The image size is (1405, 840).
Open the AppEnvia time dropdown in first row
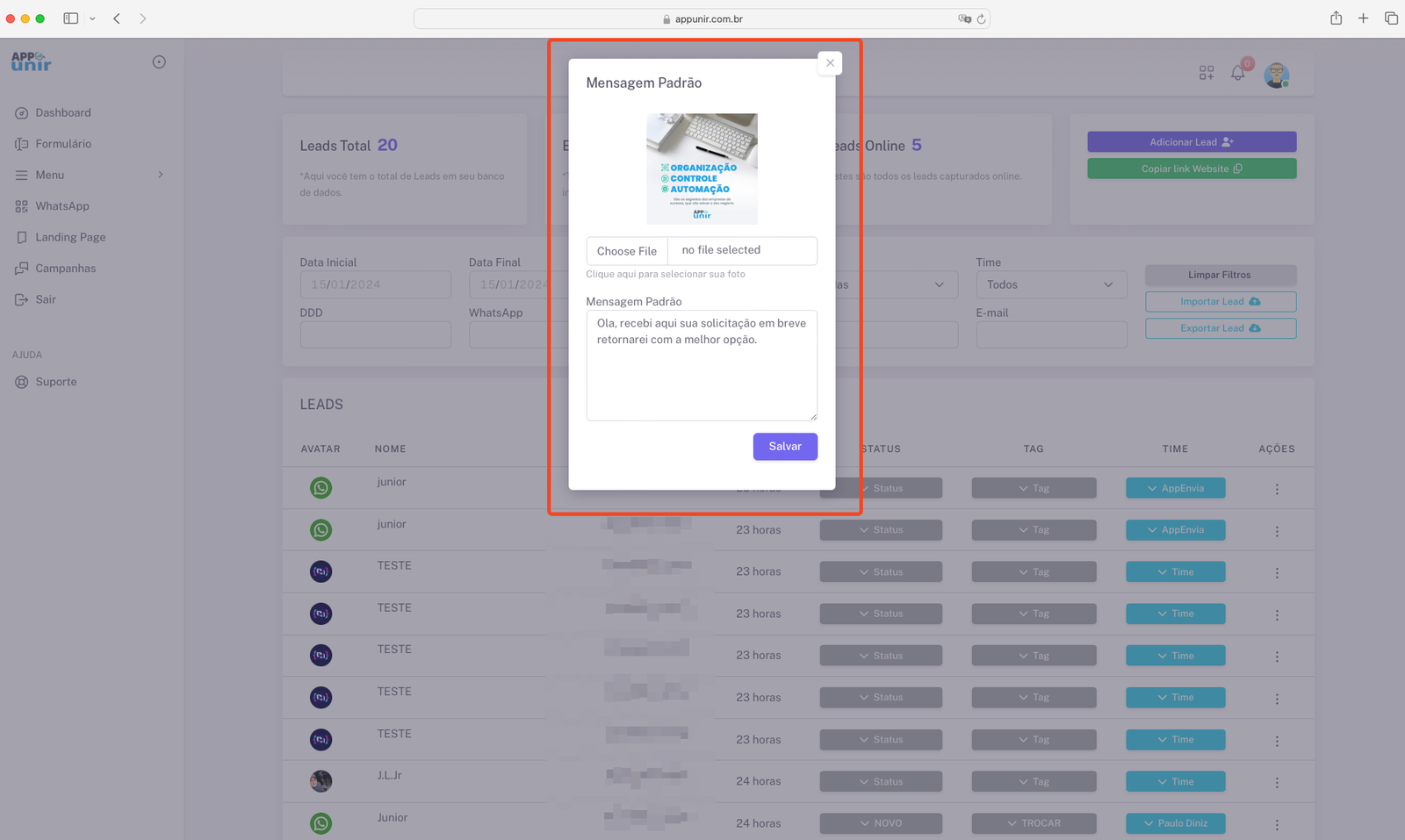click(x=1175, y=489)
